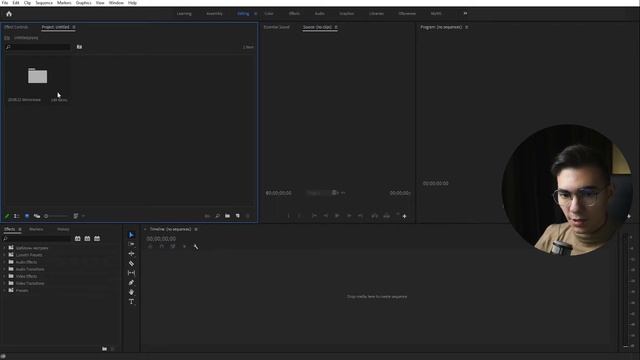640x360 pixels.
Task: Click Step Back 1 Frame in Source monitor
Action: pos(325,216)
